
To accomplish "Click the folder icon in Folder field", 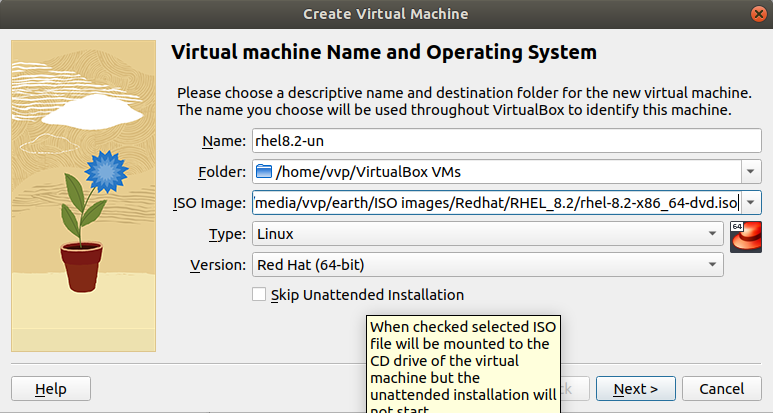I will [x=264, y=172].
